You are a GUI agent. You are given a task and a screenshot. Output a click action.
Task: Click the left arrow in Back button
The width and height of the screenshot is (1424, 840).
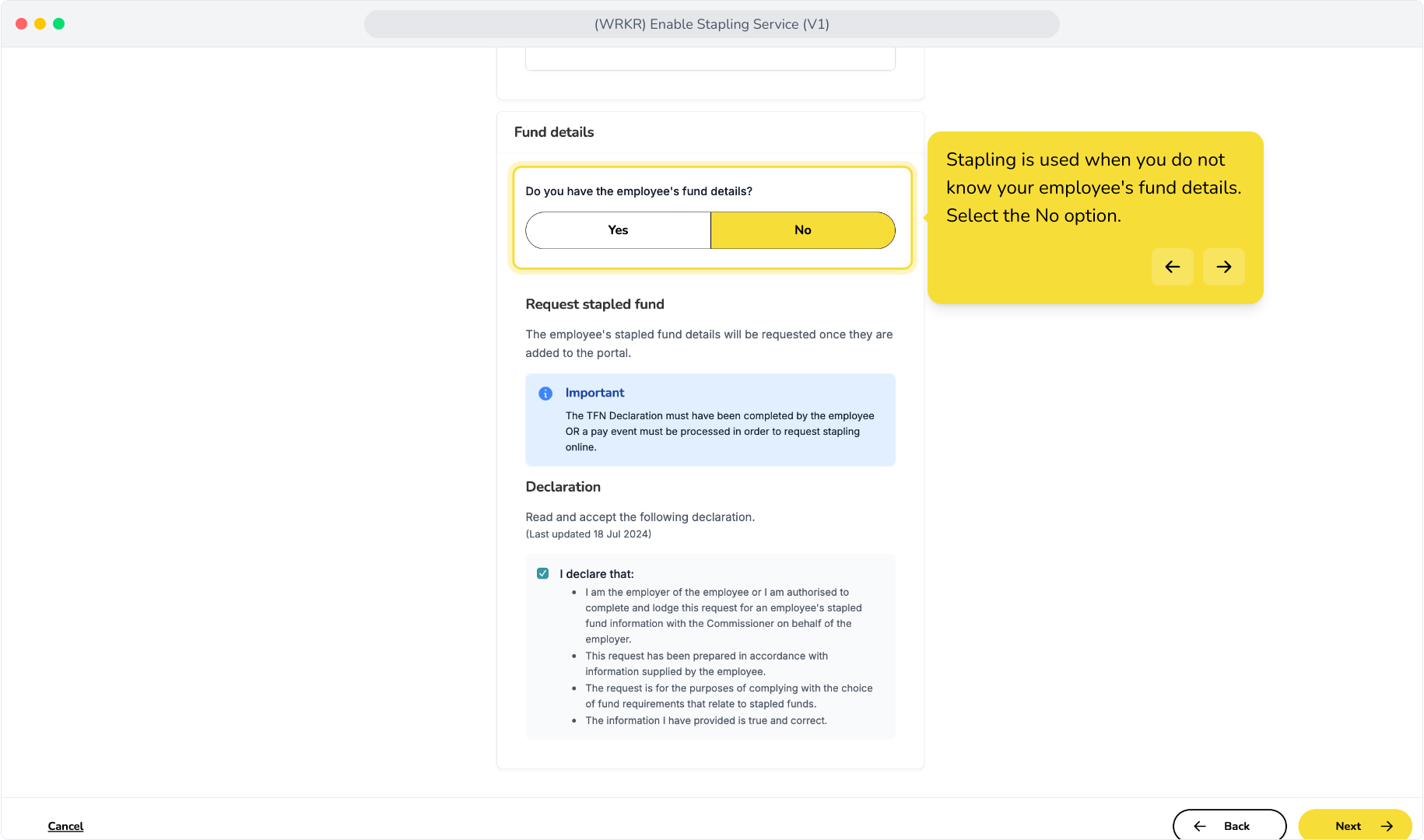point(1200,826)
